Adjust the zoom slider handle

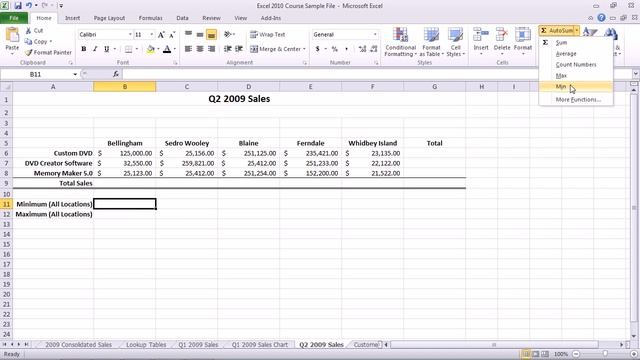point(605,354)
